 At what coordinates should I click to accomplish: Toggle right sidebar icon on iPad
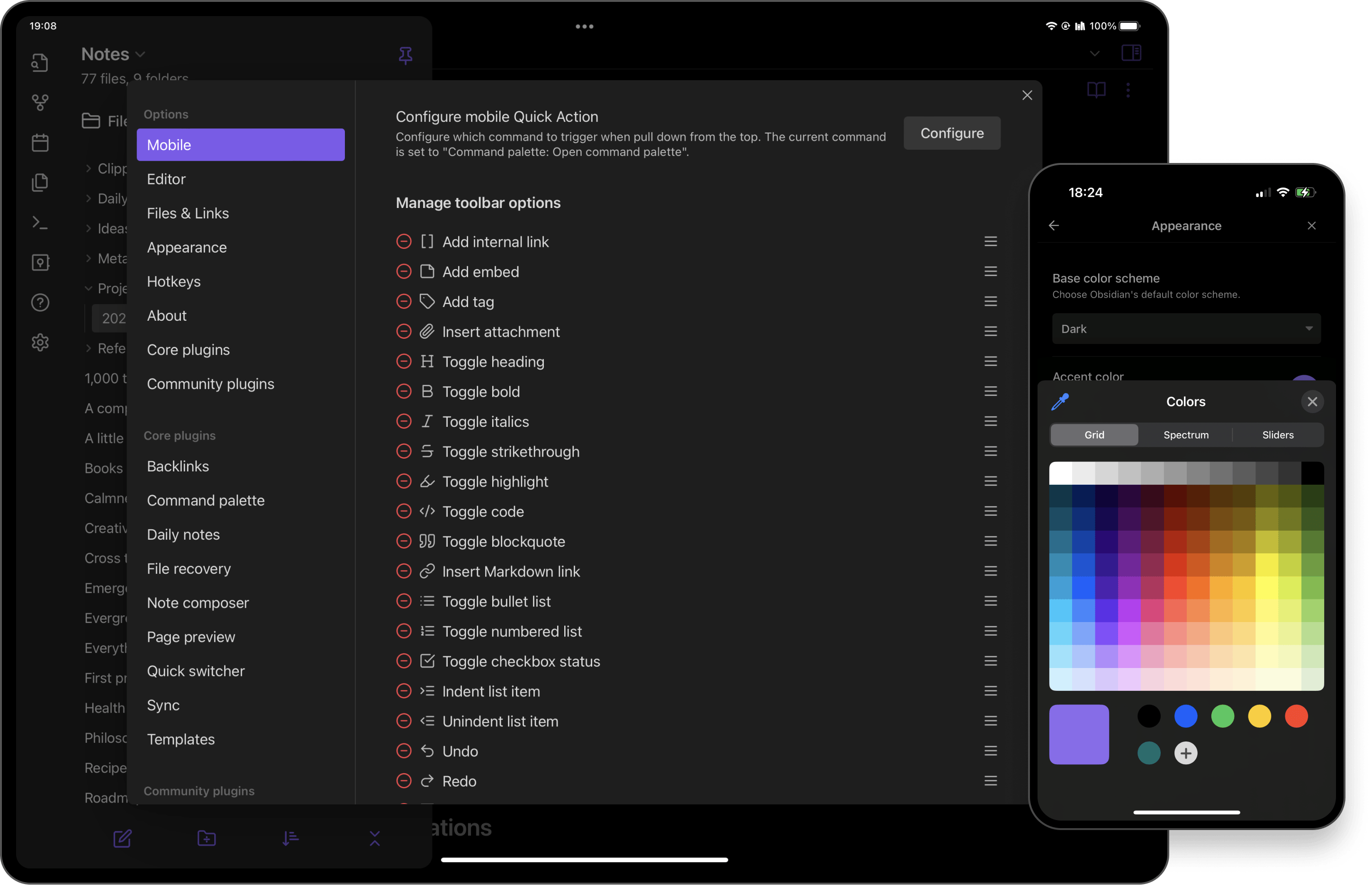click(1131, 53)
